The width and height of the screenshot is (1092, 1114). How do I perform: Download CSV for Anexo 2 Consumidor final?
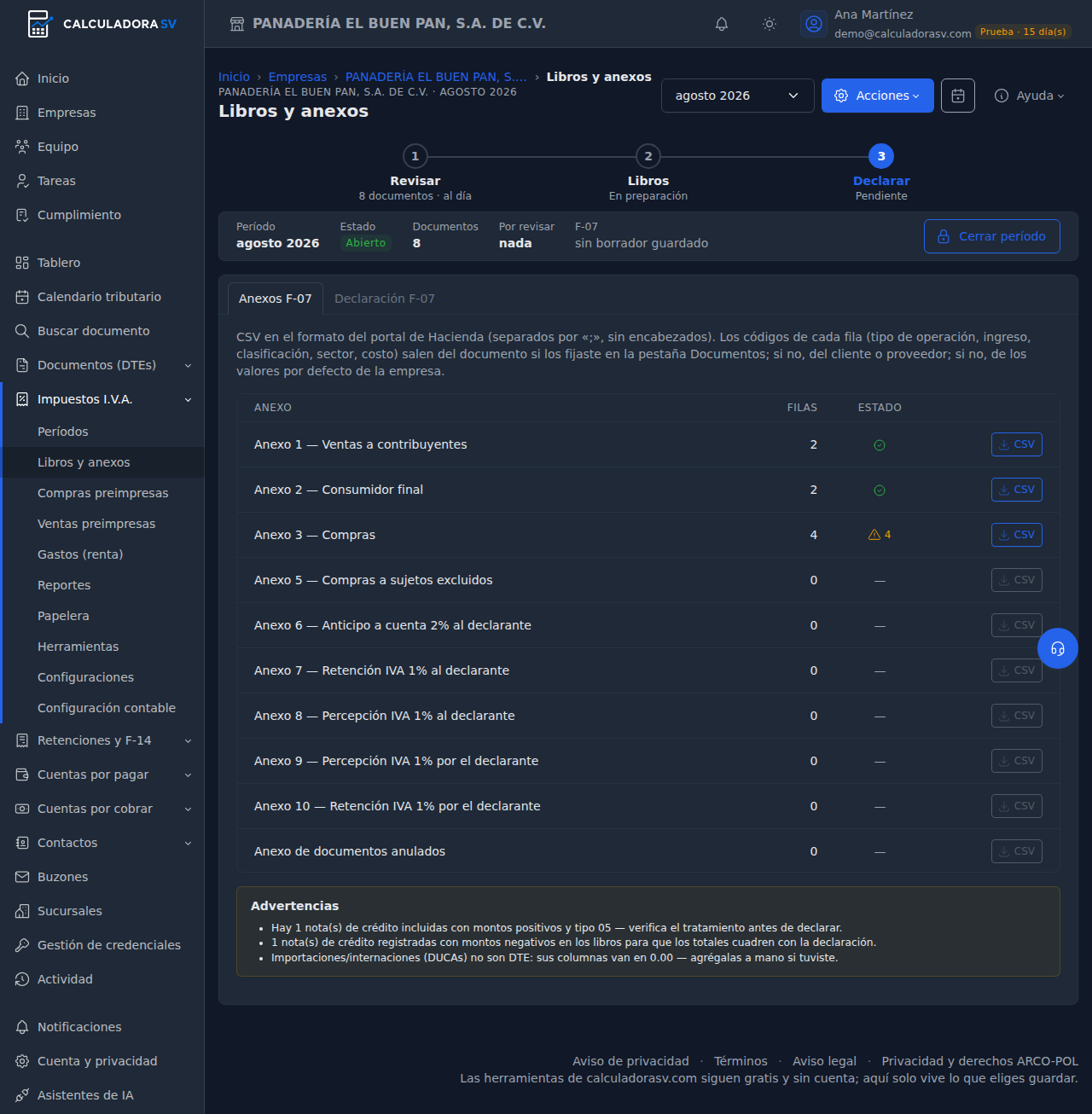(x=1017, y=490)
